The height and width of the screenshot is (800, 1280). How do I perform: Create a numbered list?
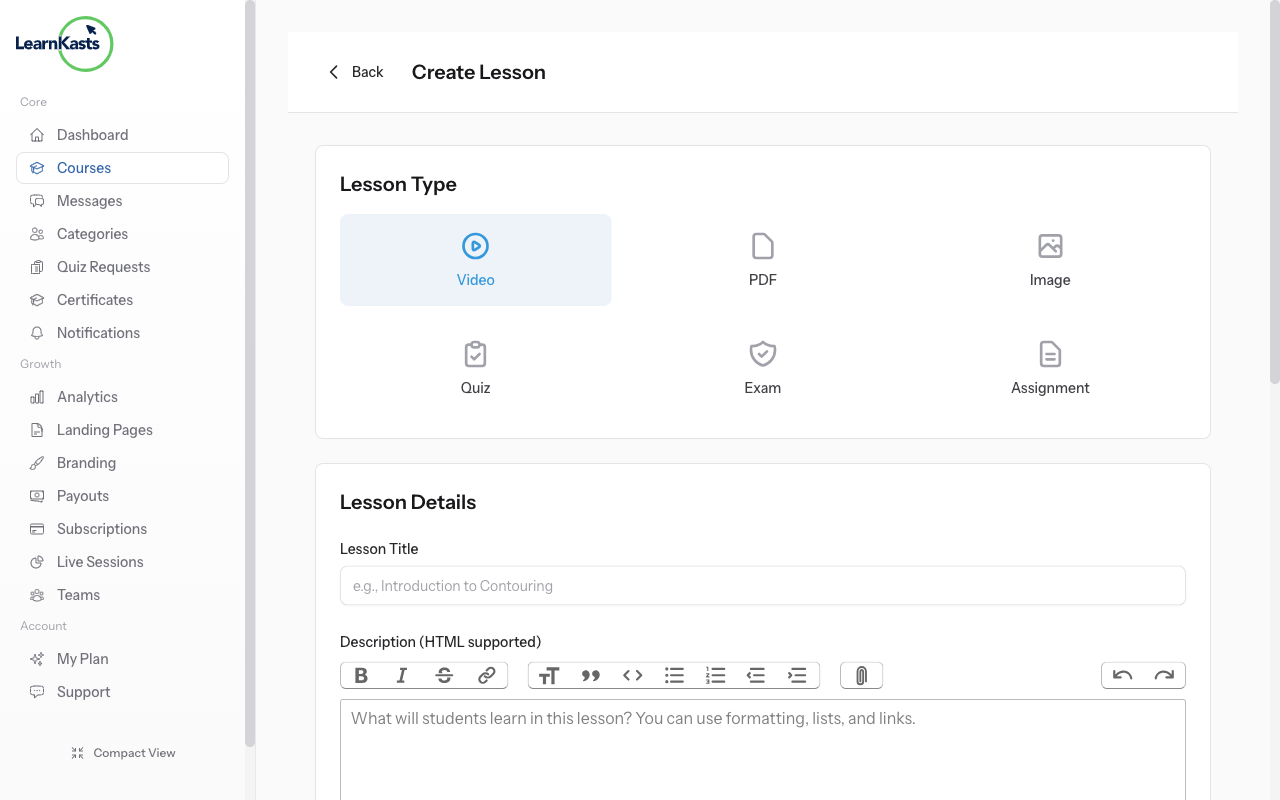pos(715,675)
